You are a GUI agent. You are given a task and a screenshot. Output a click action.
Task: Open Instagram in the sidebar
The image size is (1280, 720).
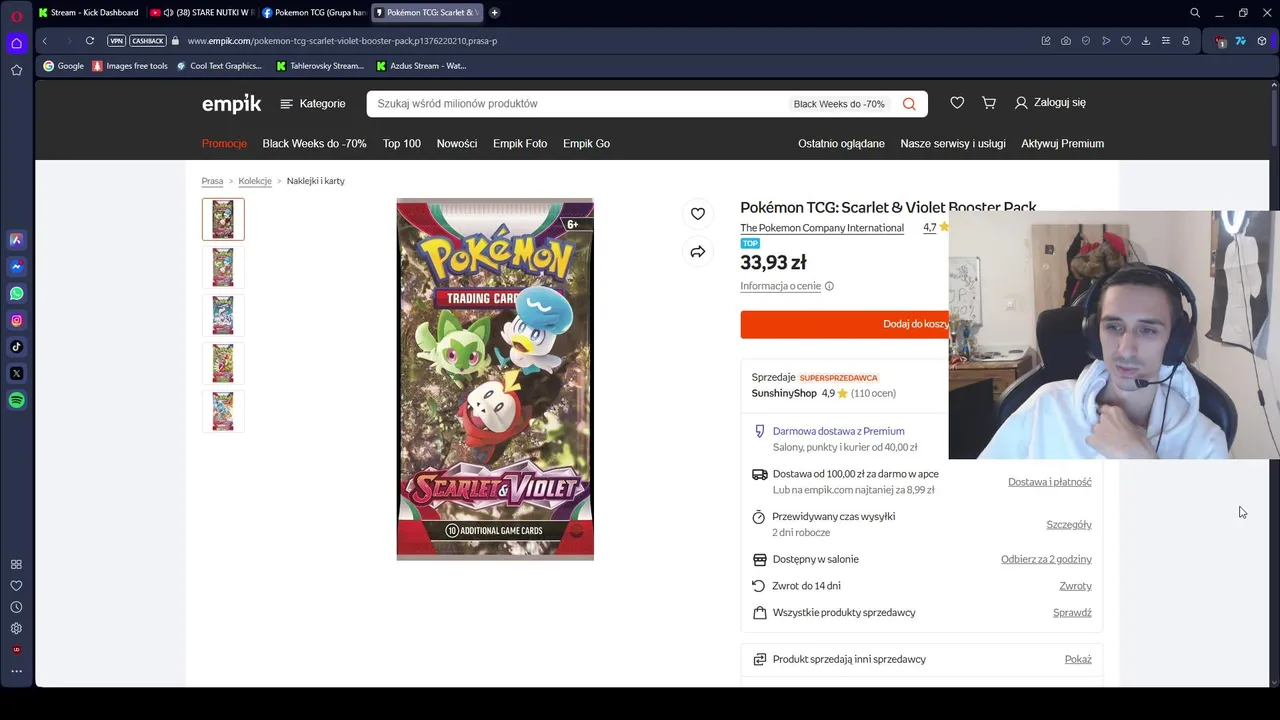point(16,320)
